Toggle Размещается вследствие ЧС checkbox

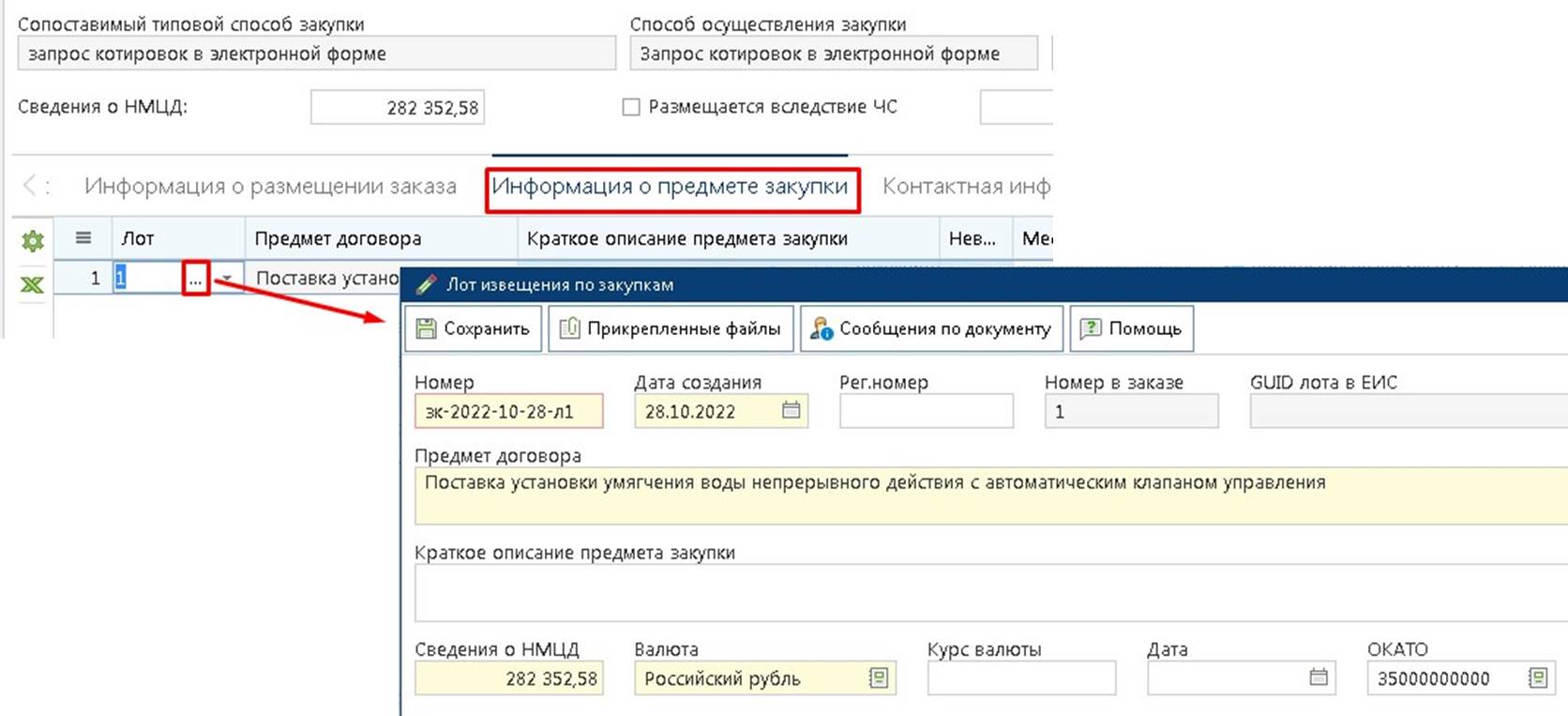point(631,107)
